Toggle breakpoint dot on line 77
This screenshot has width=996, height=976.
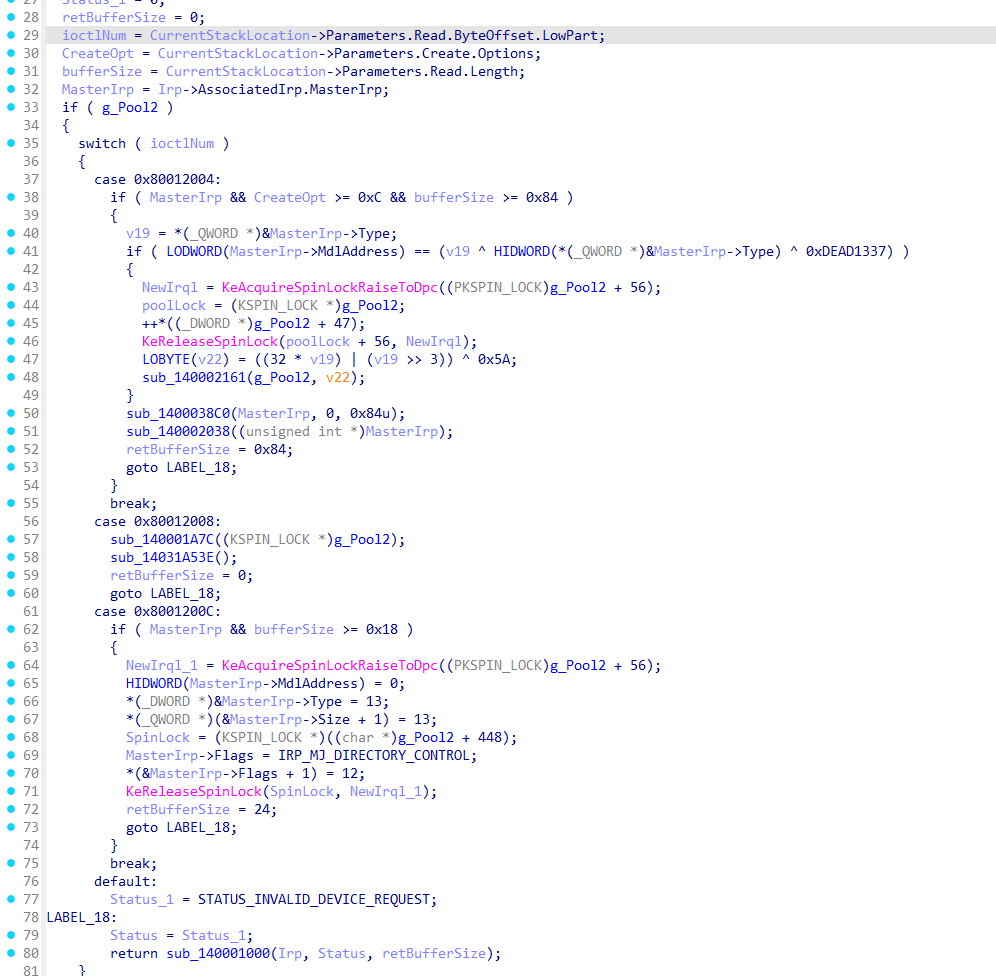pos(11,899)
